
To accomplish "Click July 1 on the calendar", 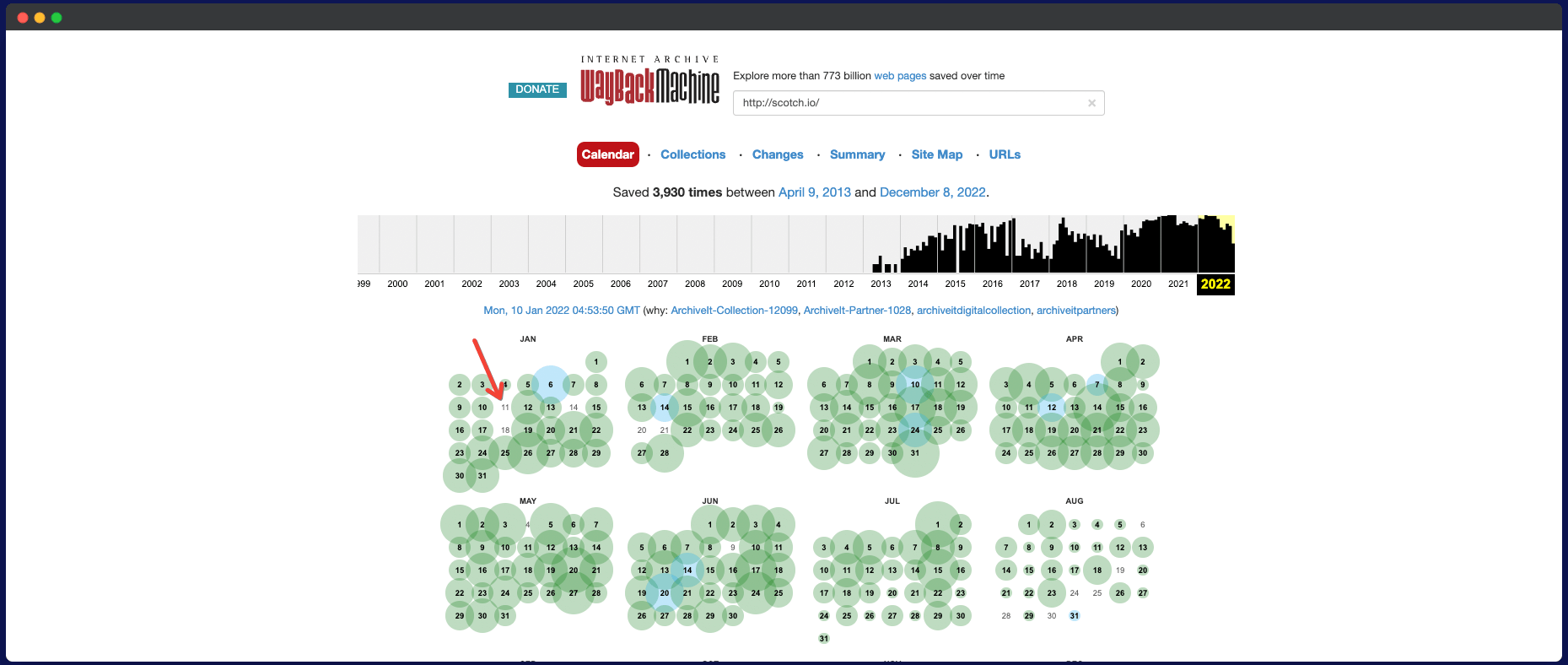I will pos(938,525).
